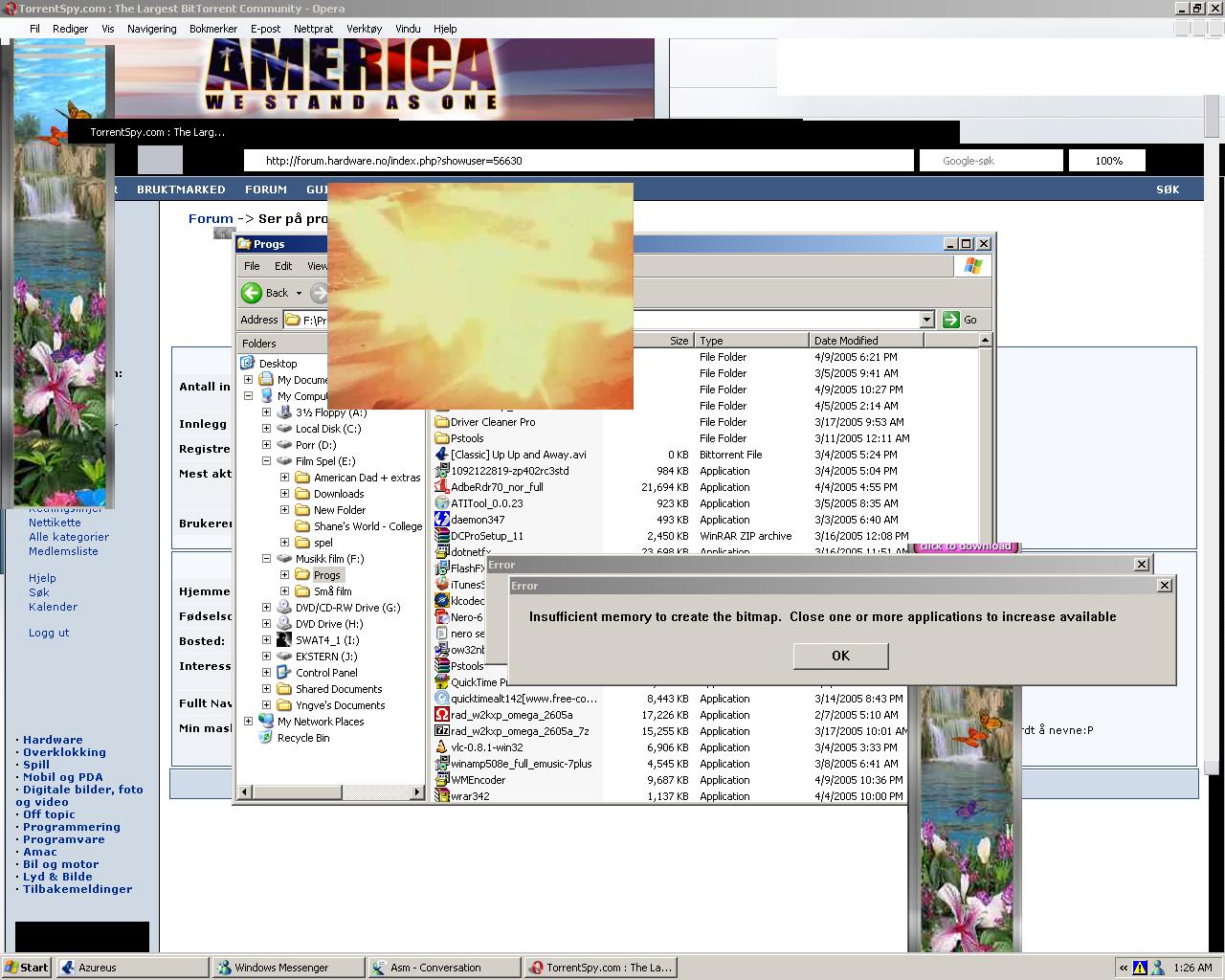This screenshot has width=1225, height=980.
Task: Click the BRUKTMARKED forum navigation link
Action: [181, 189]
